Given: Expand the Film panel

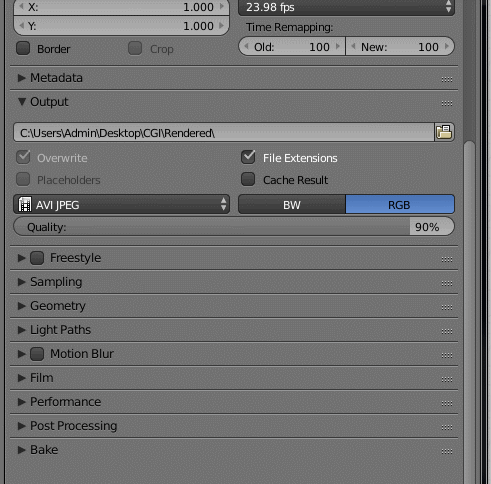Looking at the screenshot, I should tap(22, 378).
